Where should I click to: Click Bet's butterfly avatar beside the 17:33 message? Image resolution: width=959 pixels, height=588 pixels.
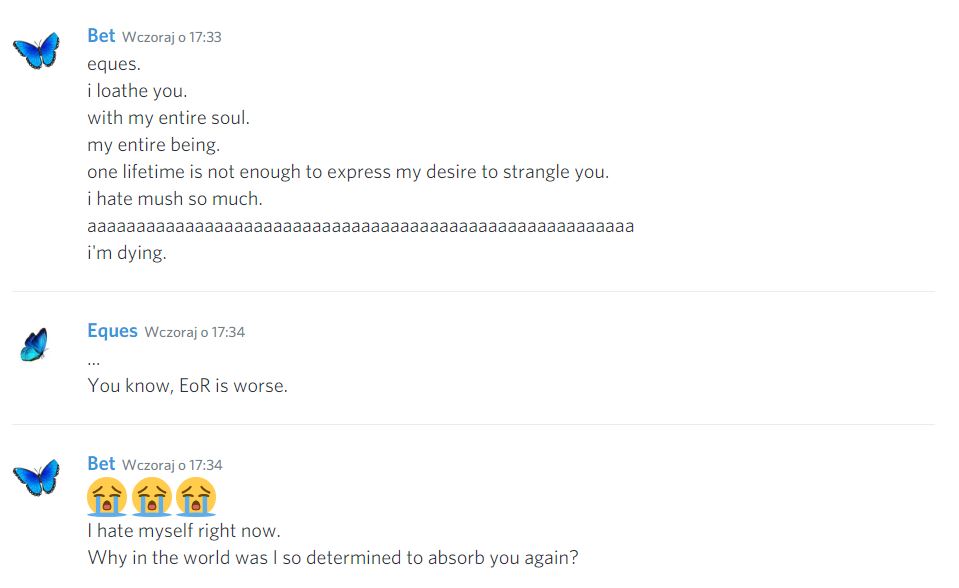click(36, 50)
